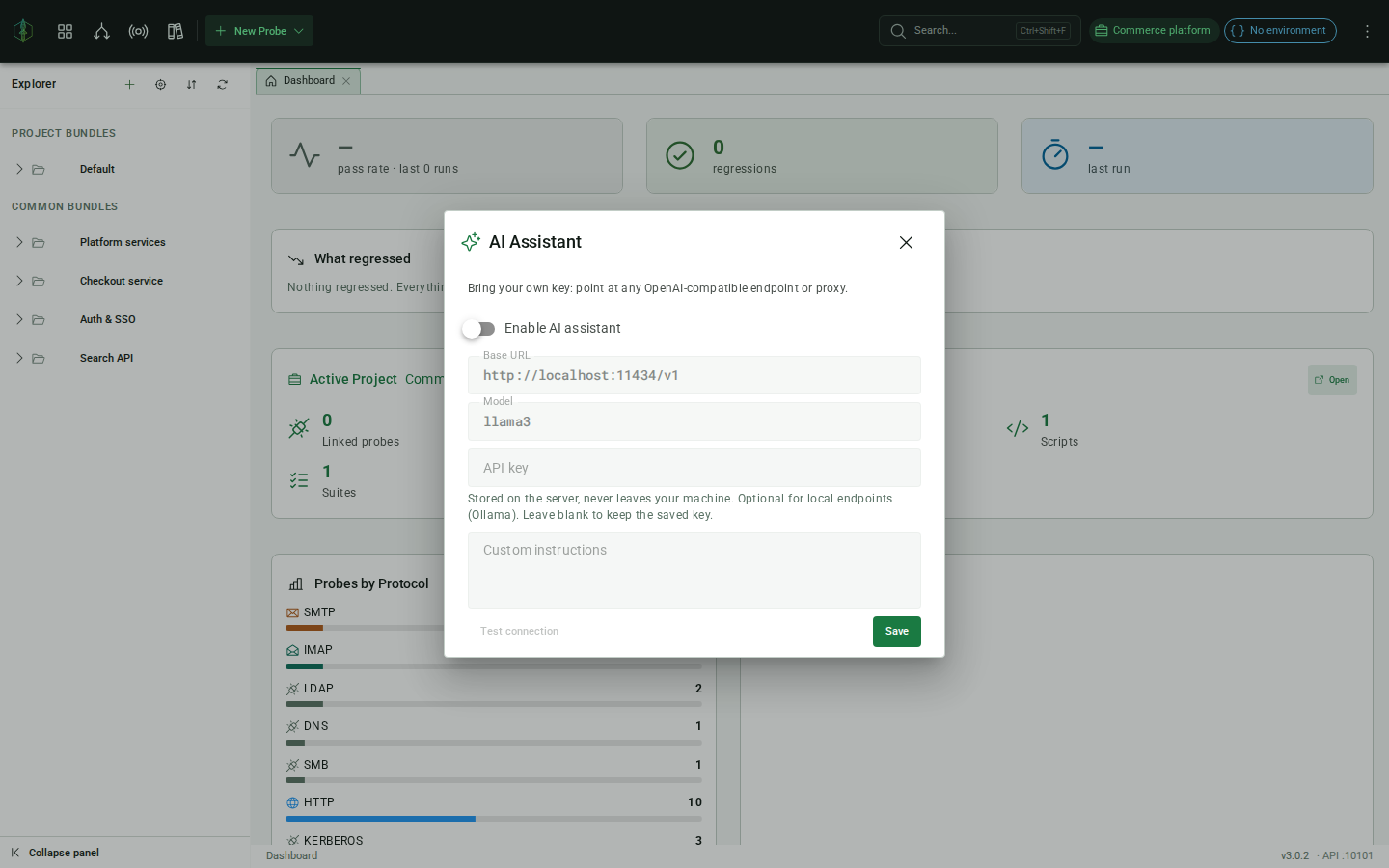This screenshot has width=1389, height=868.
Task: Focus the Model input field
Action: tap(694, 421)
